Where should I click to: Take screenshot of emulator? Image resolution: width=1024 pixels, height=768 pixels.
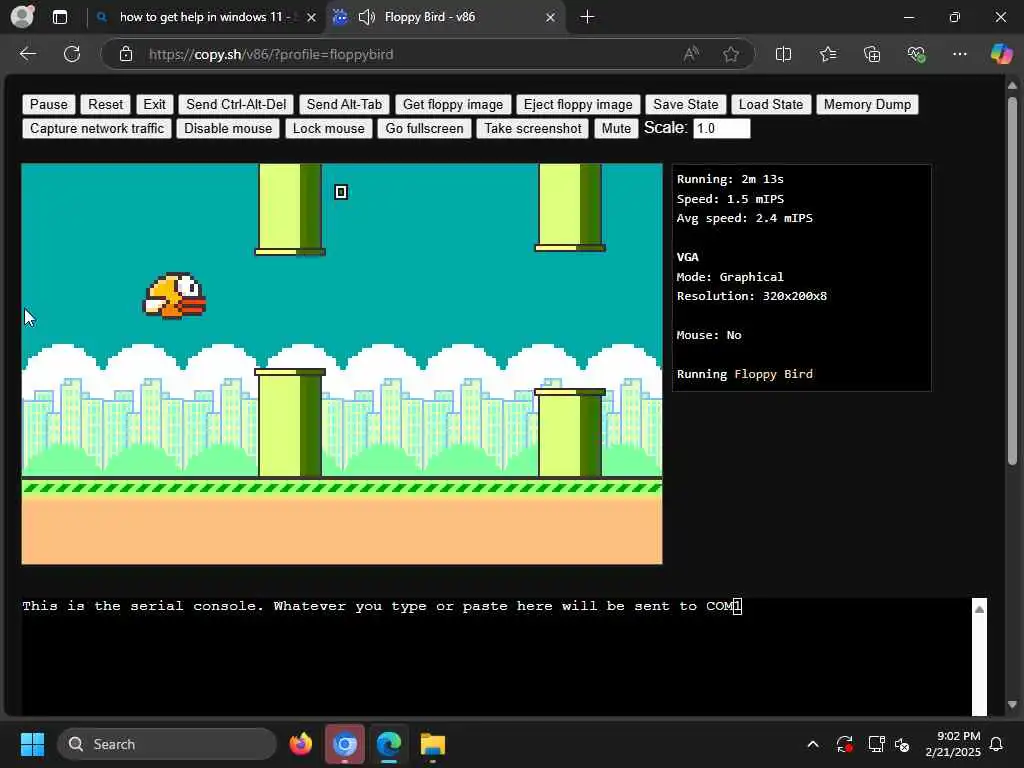coord(532,129)
